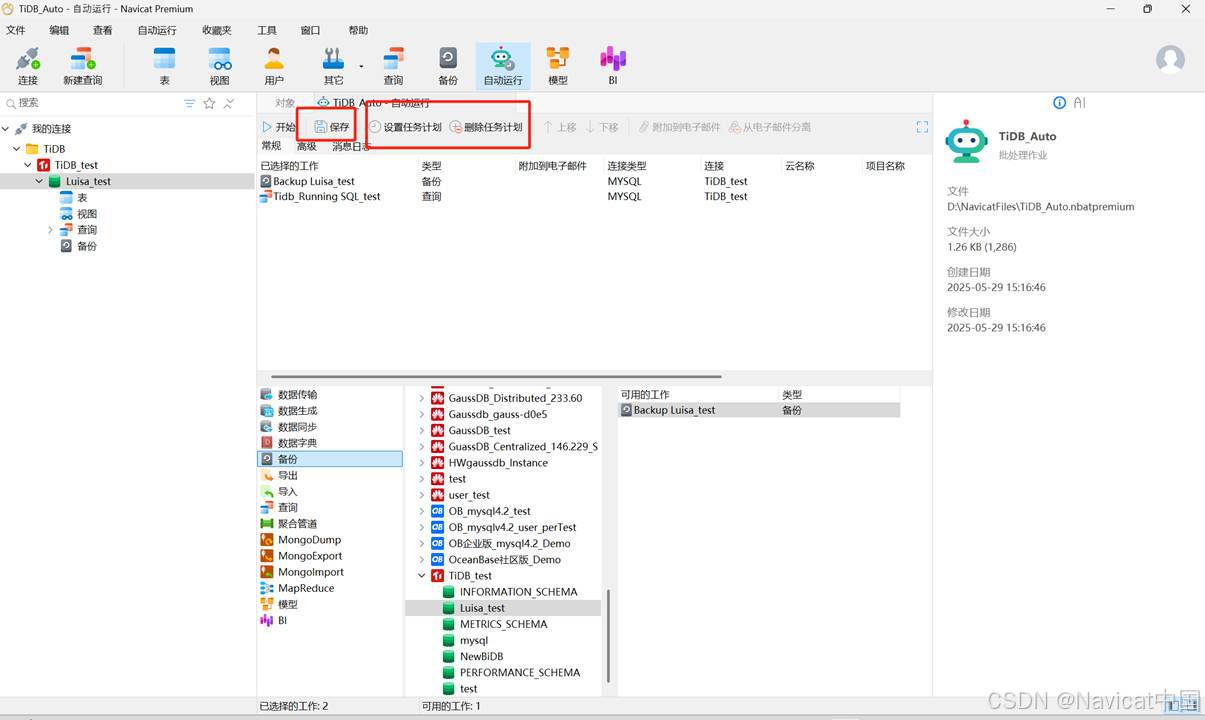Switch to the 消息日志 (Message Log) tab
Screen dimensions: 1205x720
tap(351, 146)
